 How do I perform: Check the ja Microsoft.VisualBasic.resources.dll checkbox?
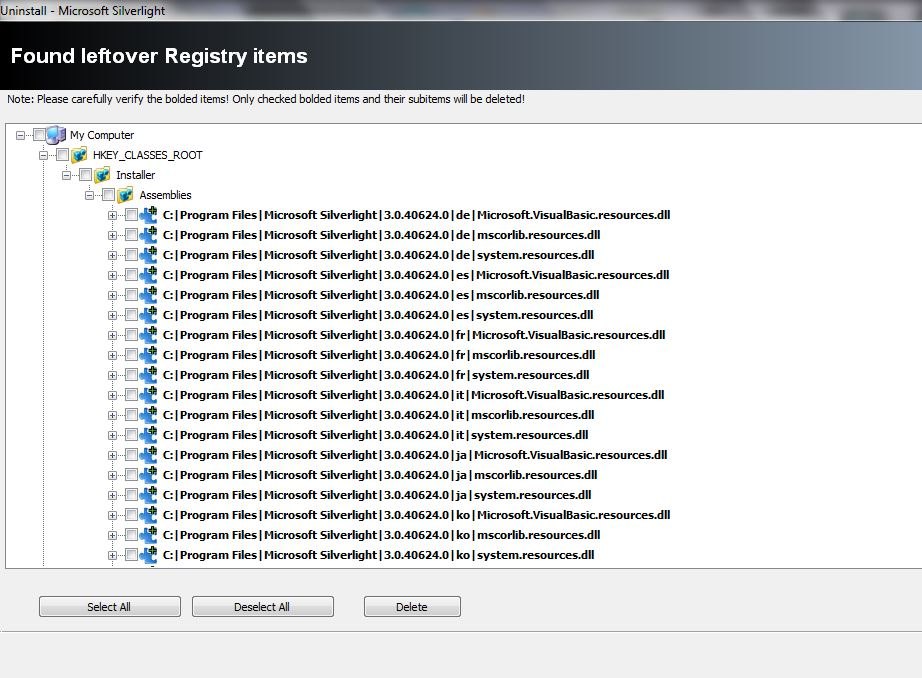pos(132,455)
